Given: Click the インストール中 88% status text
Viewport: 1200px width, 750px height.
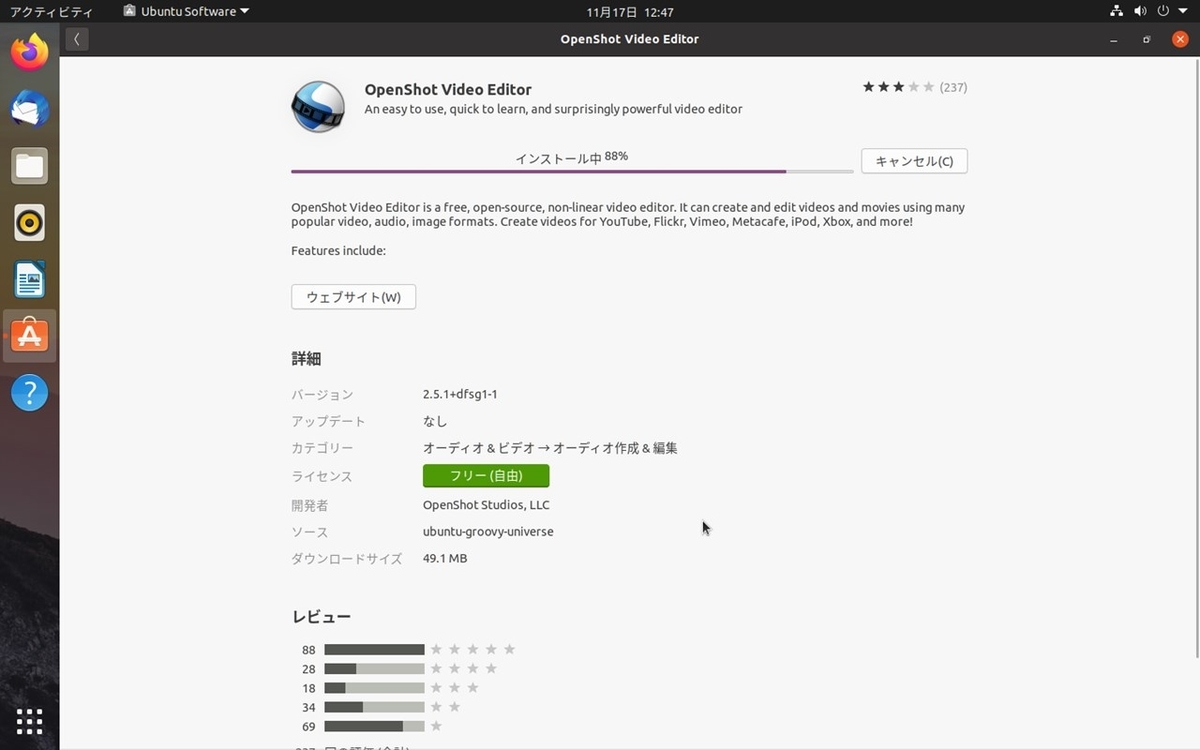Looking at the screenshot, I should [x=571, y=157].
